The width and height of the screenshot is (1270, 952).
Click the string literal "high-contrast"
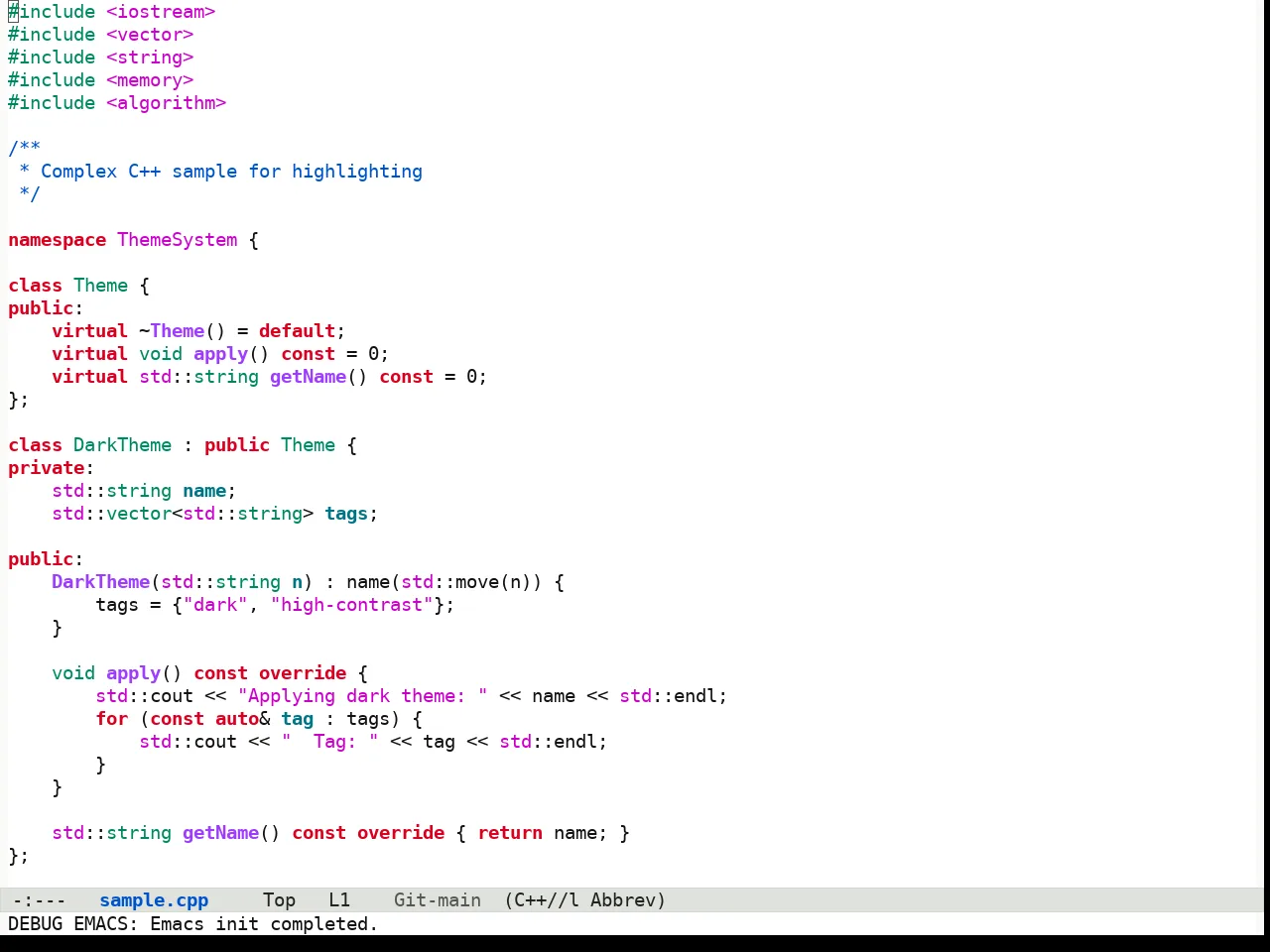point(352,605)
